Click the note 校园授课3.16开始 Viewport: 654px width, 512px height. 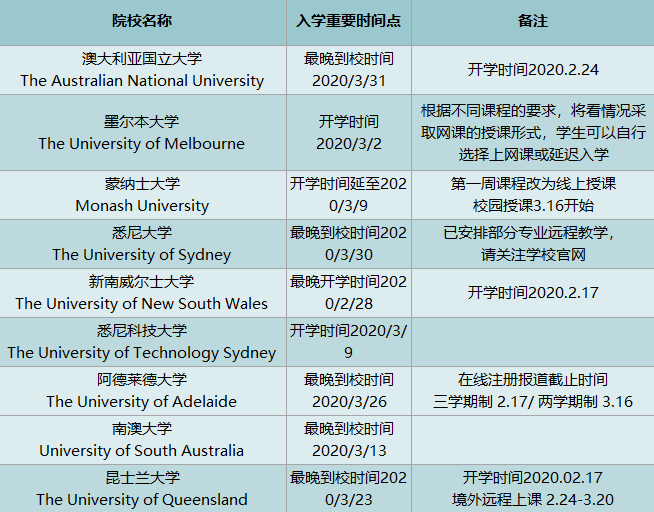[x=533, y=206]
